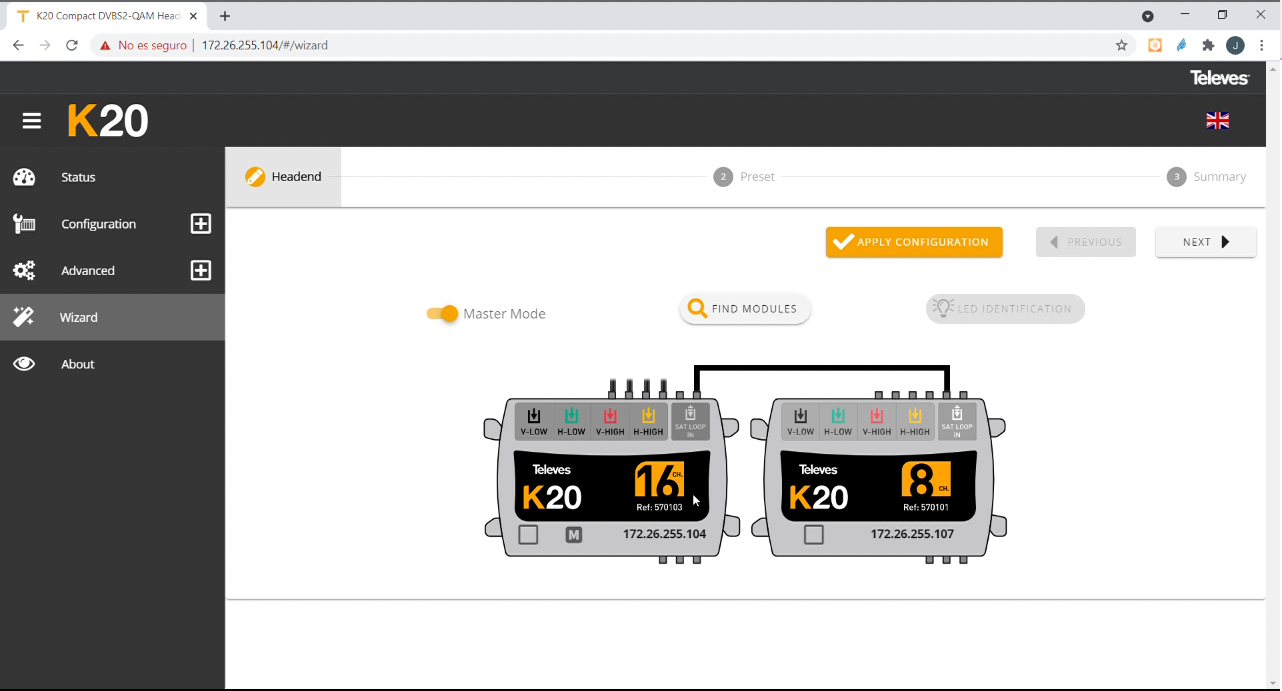Click the Find Modules button
1282x691 pixels.
click(745, 309)
